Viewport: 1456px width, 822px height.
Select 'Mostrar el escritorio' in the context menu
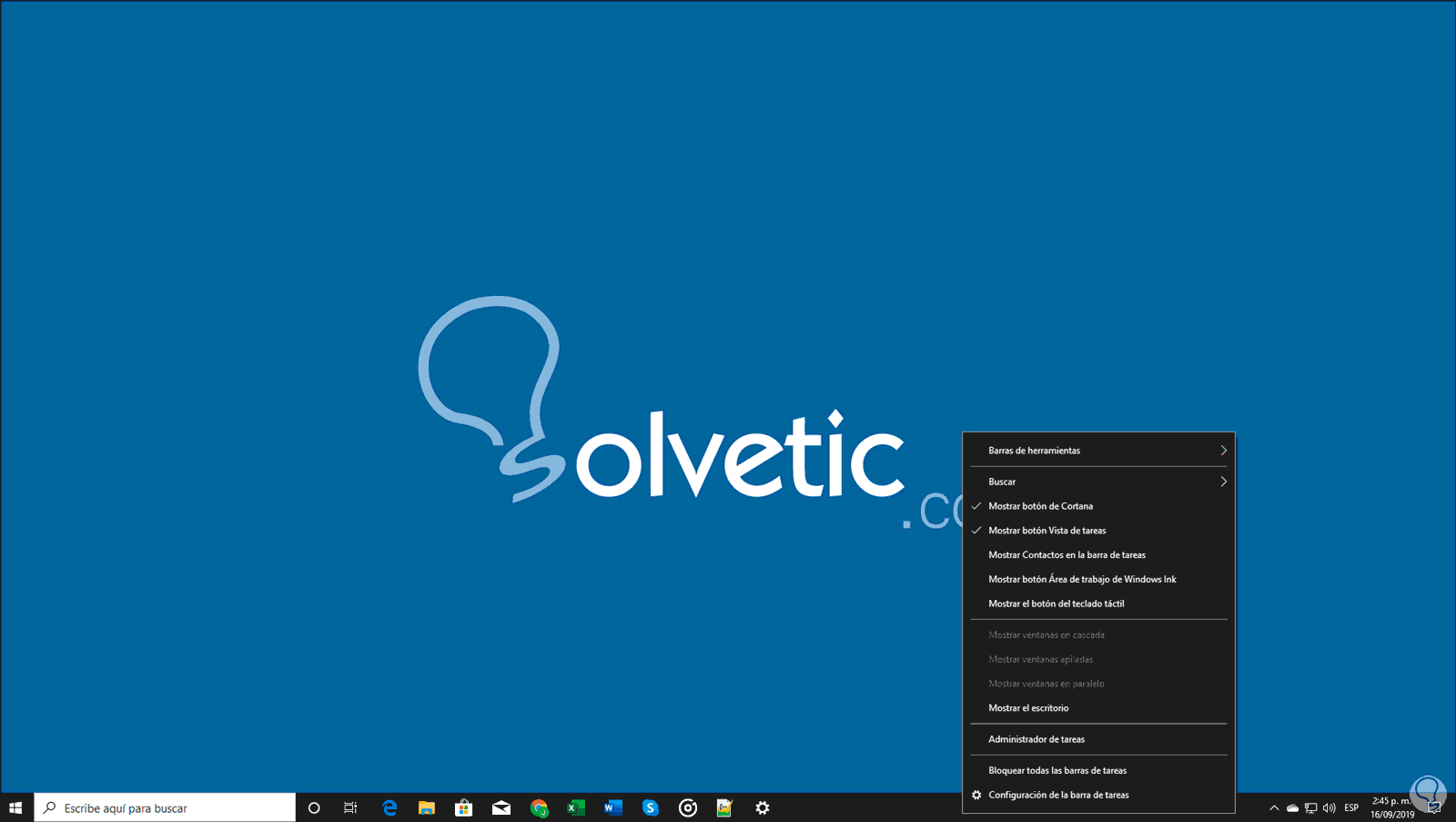click(x=1098, y=708)
